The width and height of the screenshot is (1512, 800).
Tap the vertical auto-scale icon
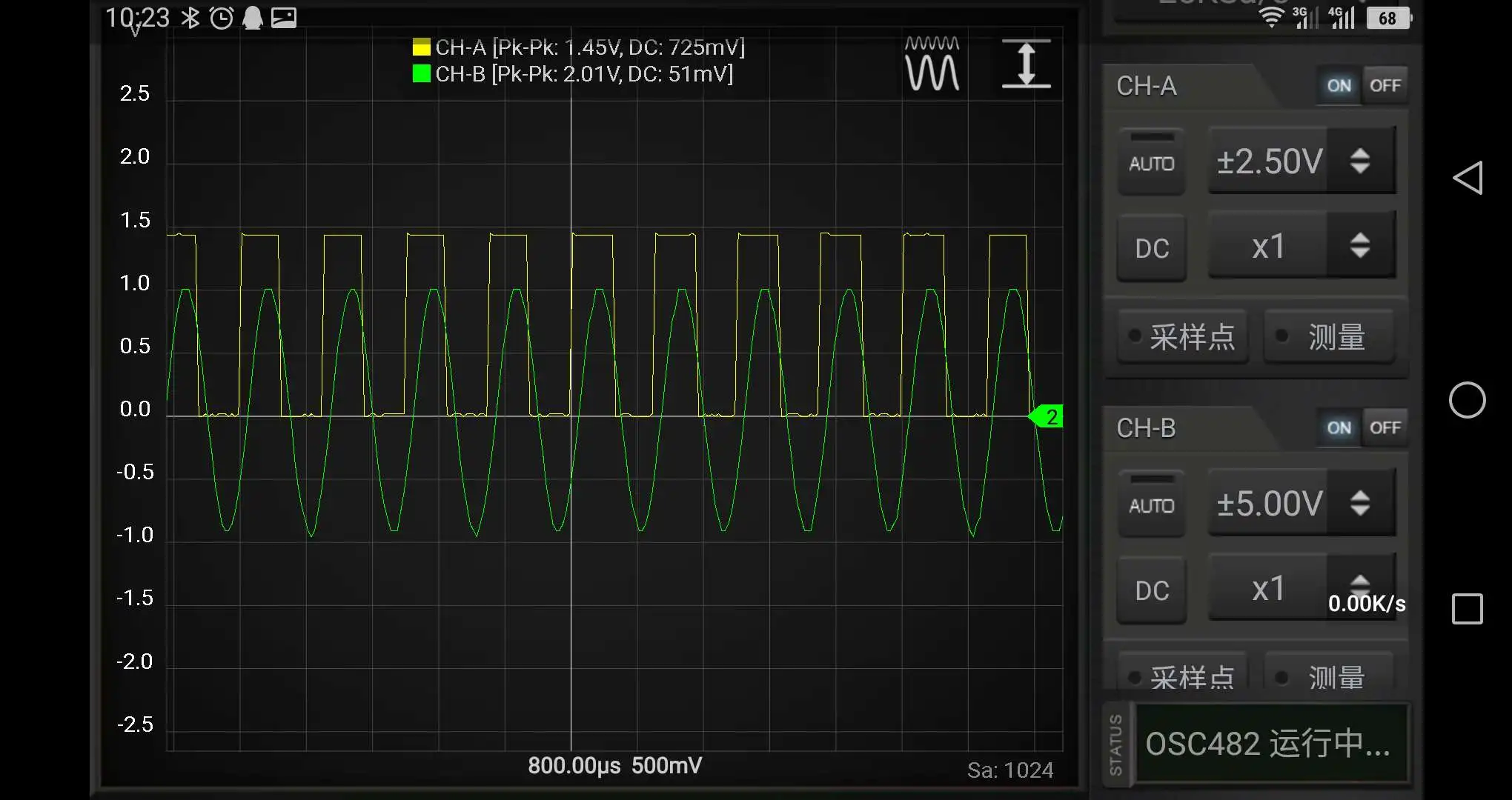(x=1027, y=64)
